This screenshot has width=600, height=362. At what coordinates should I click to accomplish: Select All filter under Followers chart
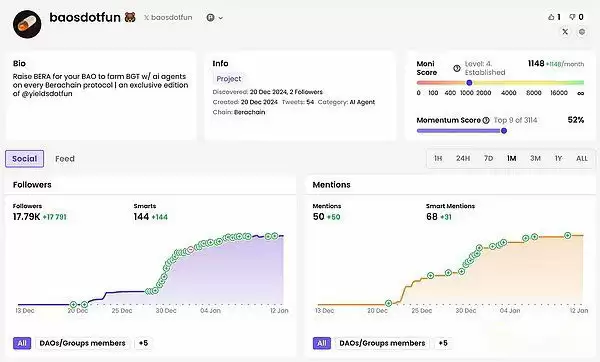click(22, 343)
